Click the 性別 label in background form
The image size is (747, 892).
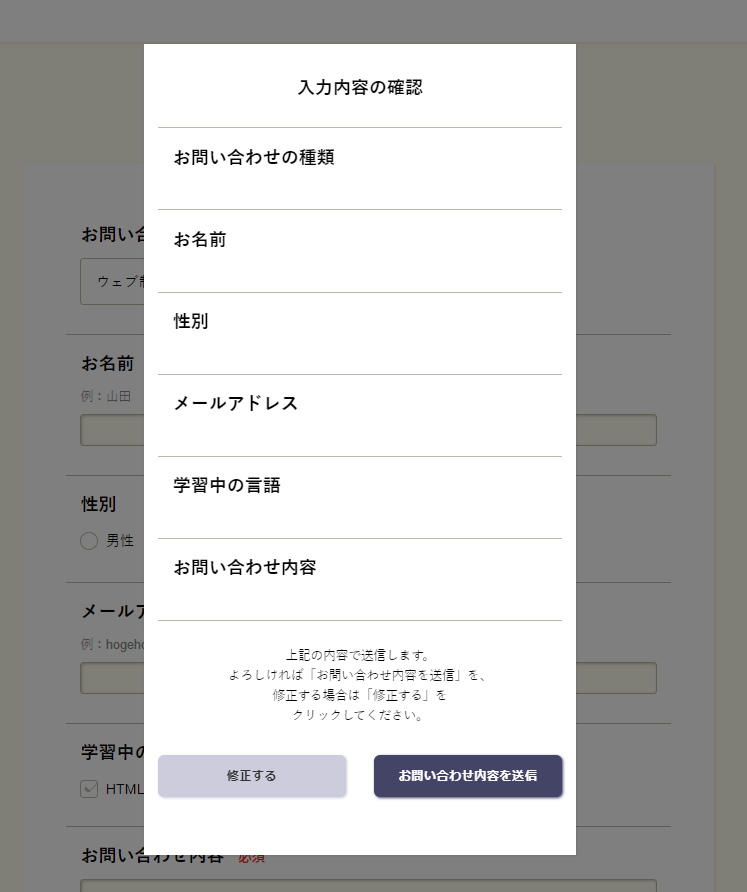[98, 504]
